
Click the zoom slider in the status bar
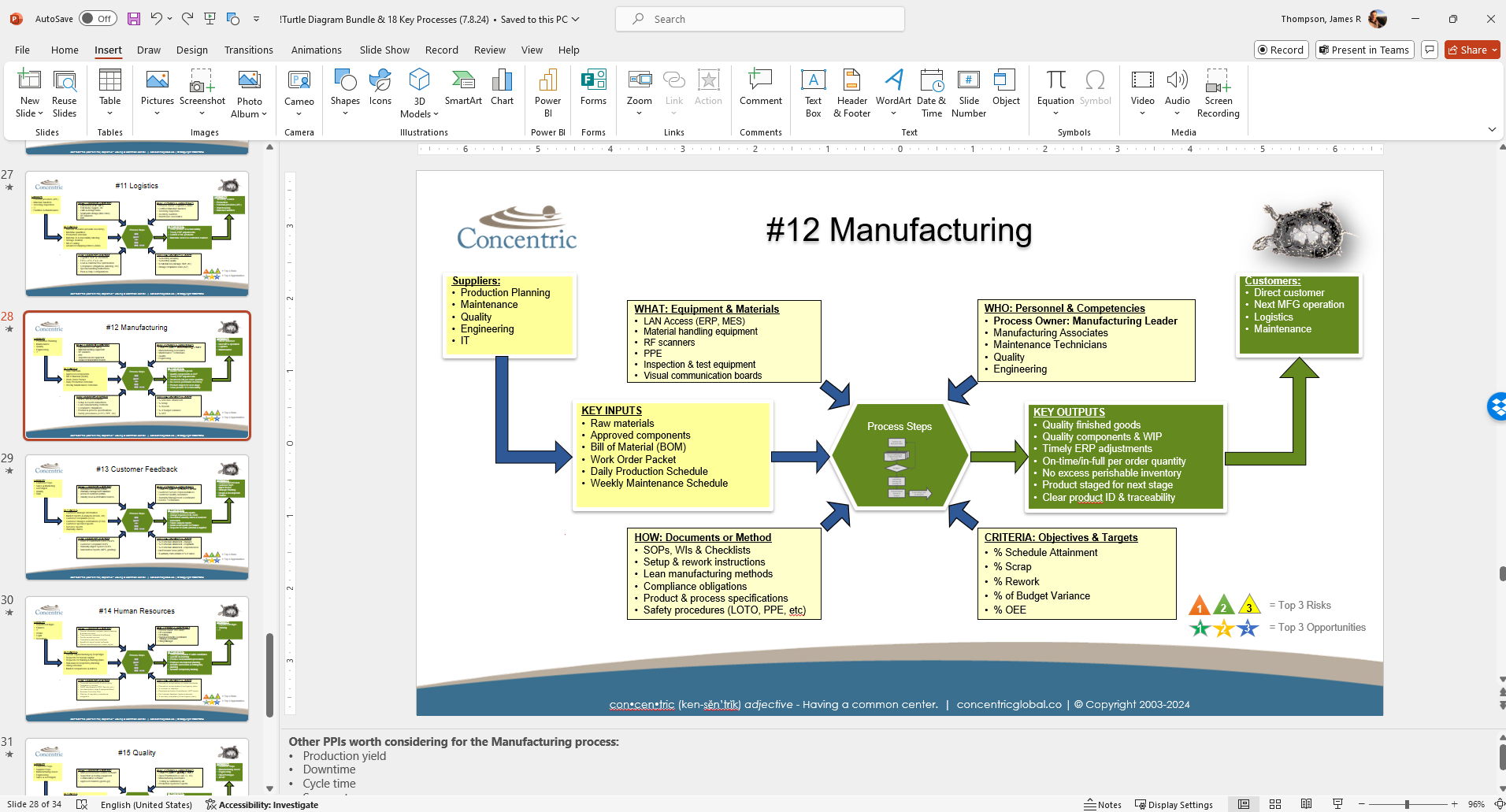pyautogui.click(x=1407, y=804)
